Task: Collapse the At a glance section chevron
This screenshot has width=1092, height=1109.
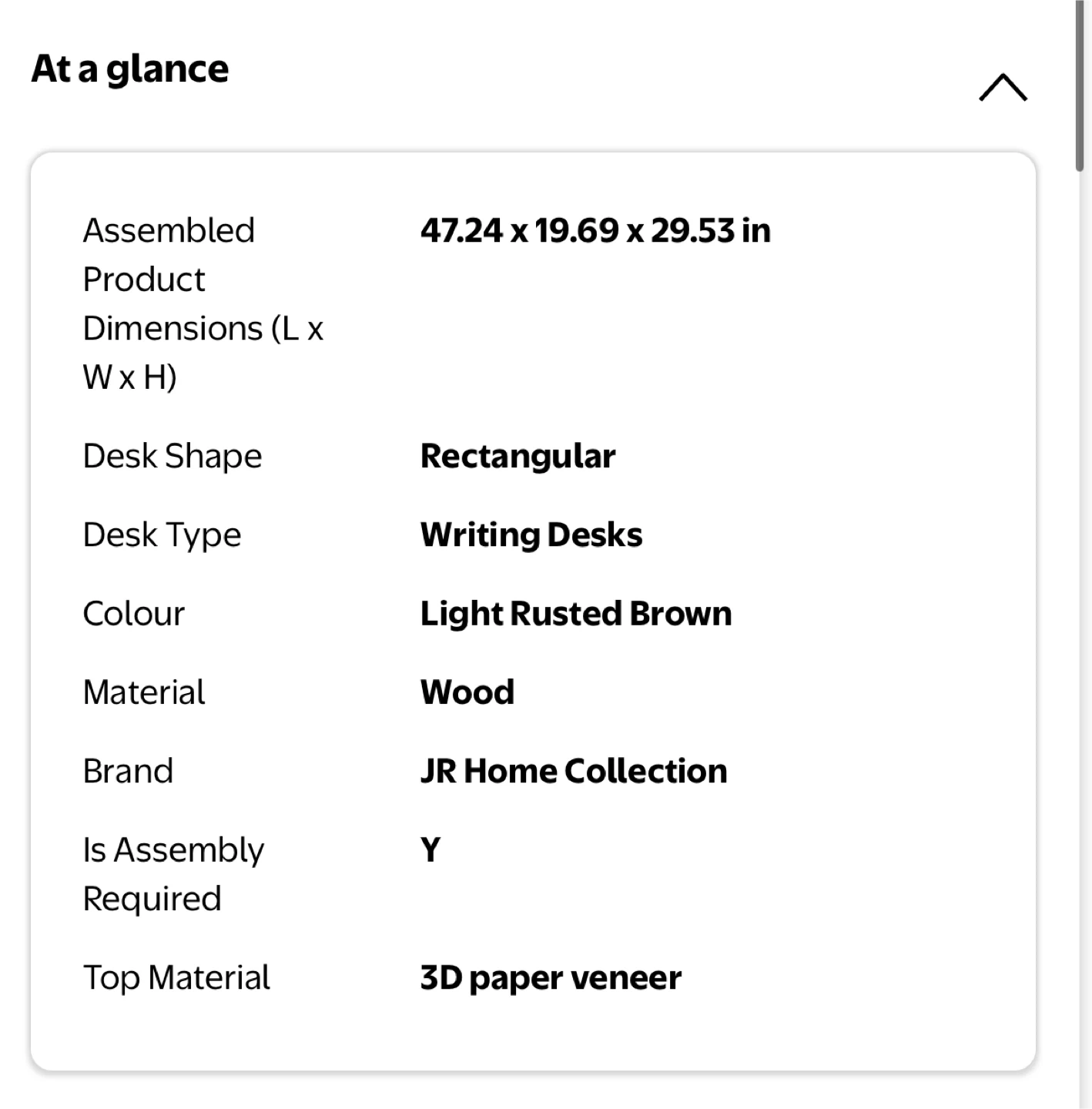Action: tap(1003, 88)
